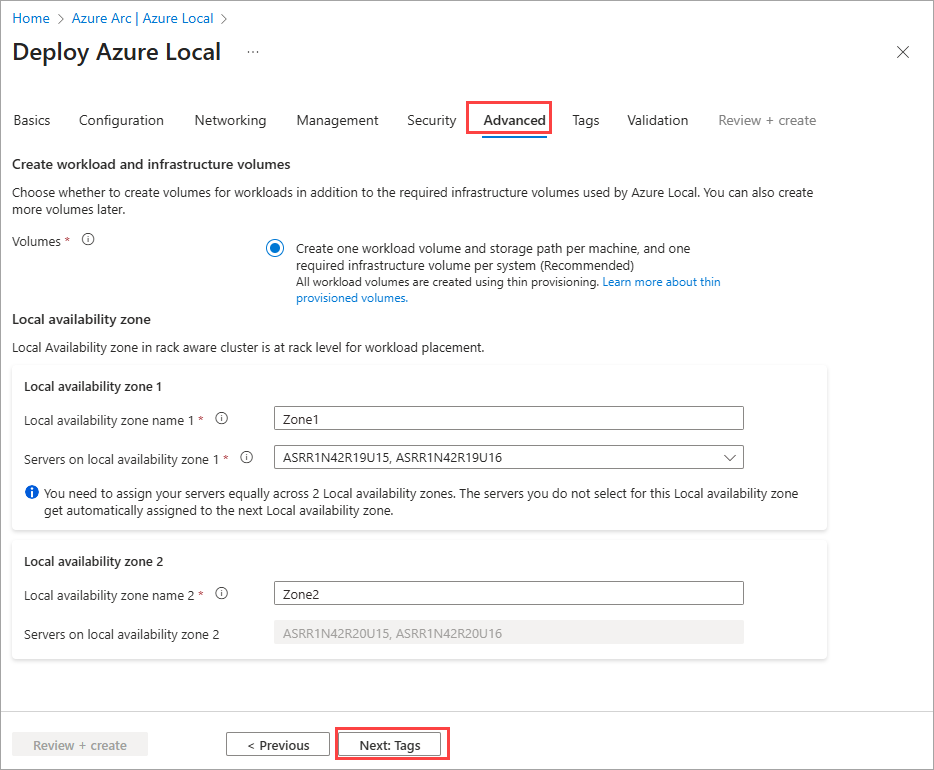934x770 pixels.
Task: Click info icon beside zone name 2
Action: (222, 593)
